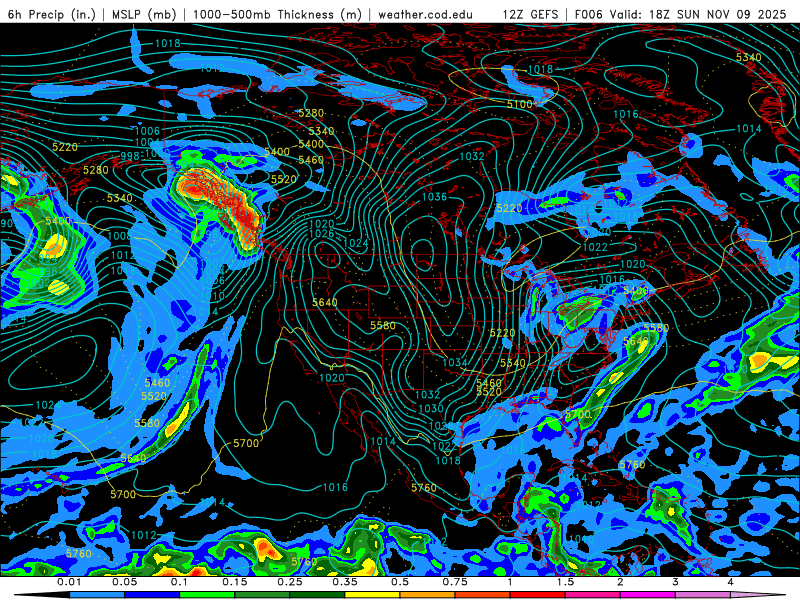Viewport: 800px width, 600px height.
Task: Click the 1034 pressure contour label
Action: click(455, 362)
